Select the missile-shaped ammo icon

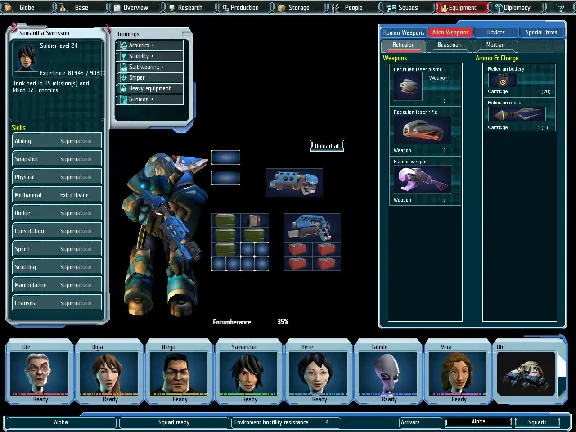(516, 114)
